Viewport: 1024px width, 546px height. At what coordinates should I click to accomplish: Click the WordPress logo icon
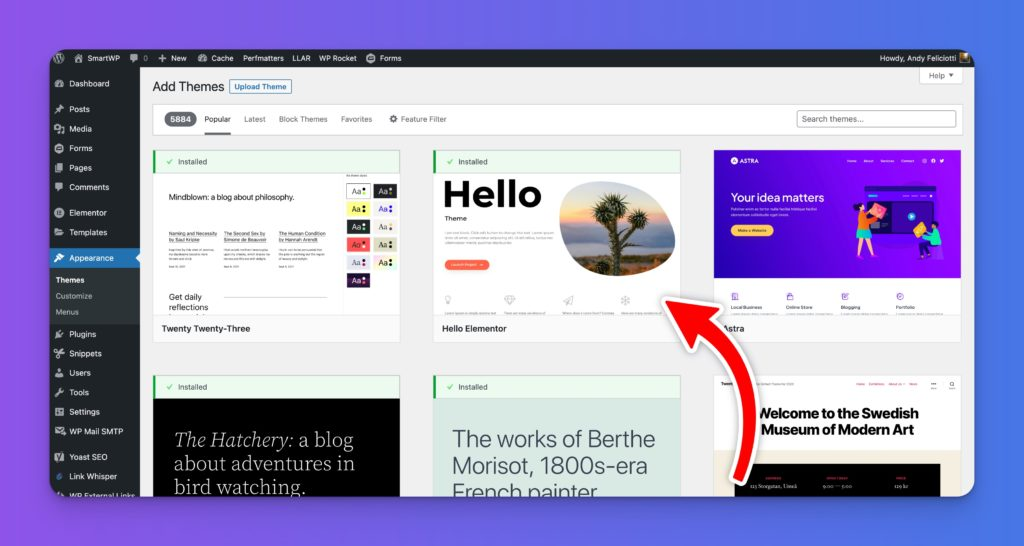coord(59,58)
